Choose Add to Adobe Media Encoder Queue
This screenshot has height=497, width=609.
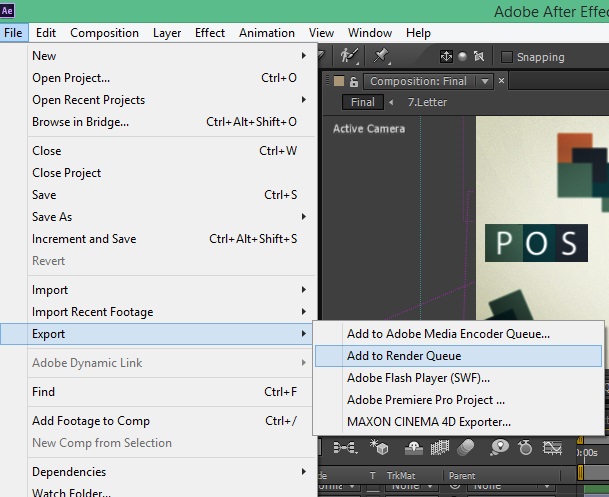[x=458, y=334]
